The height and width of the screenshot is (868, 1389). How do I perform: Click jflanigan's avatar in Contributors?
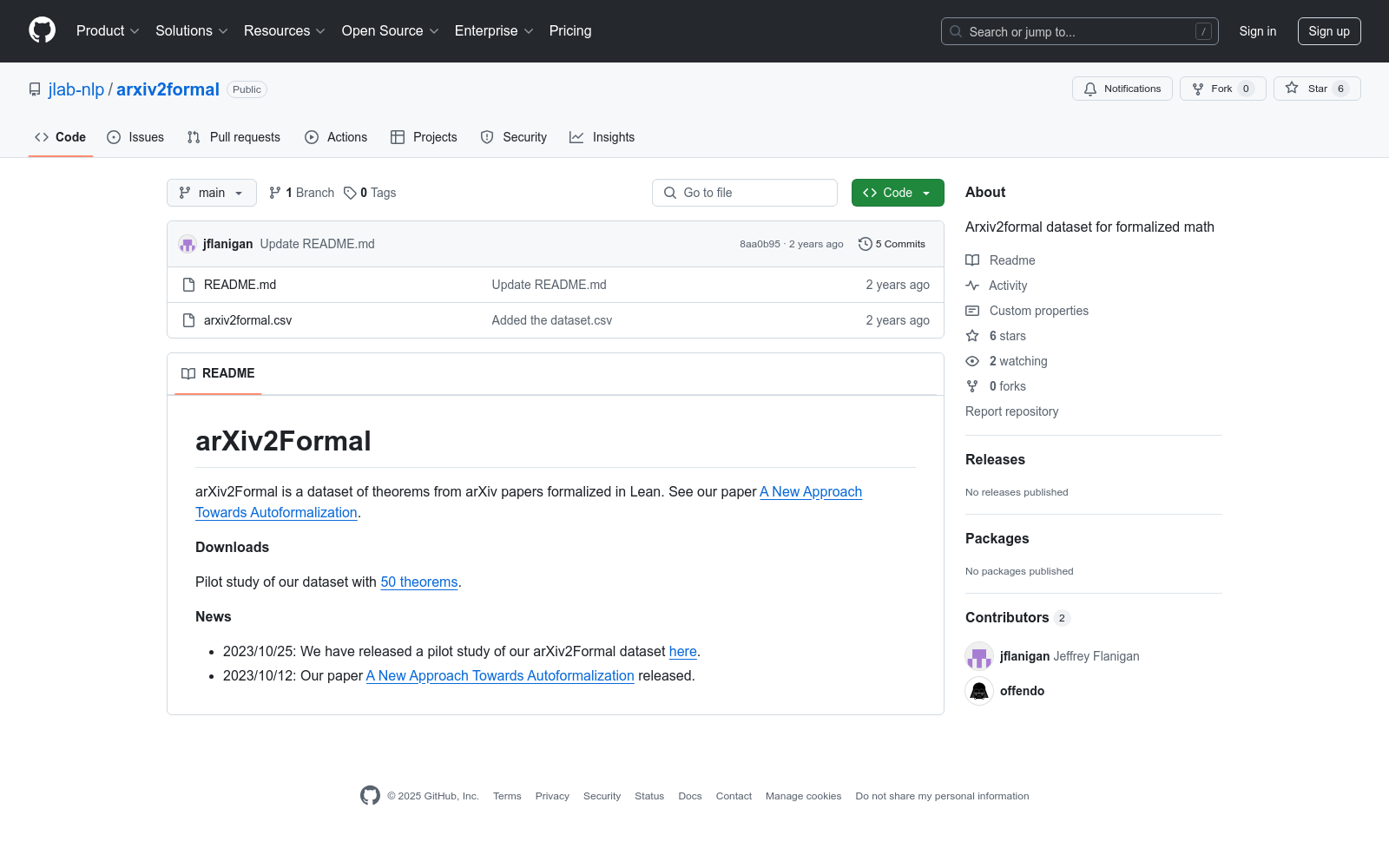[x=979, y=656]
